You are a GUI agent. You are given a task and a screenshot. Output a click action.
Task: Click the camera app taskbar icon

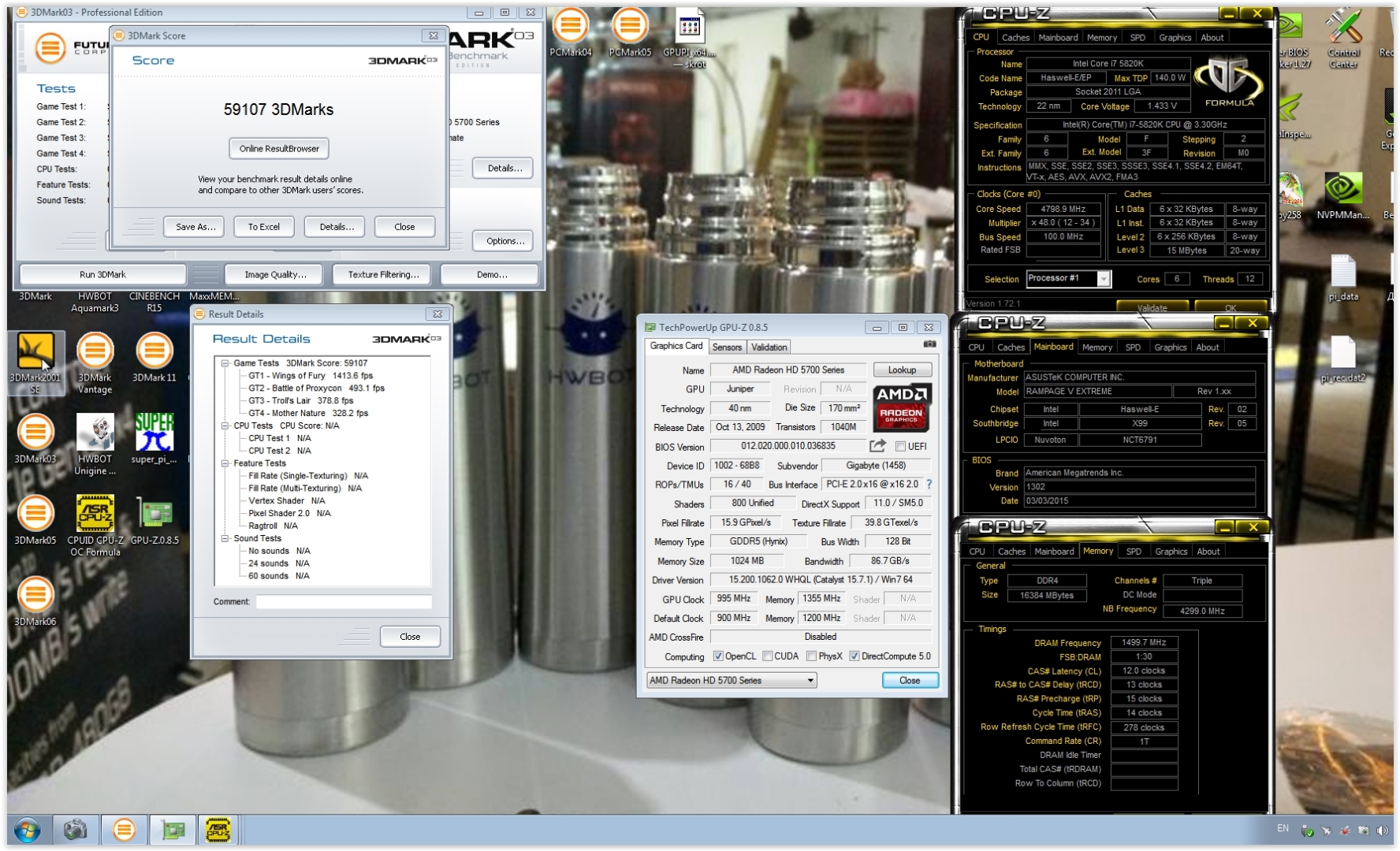[x=75, y=830]
